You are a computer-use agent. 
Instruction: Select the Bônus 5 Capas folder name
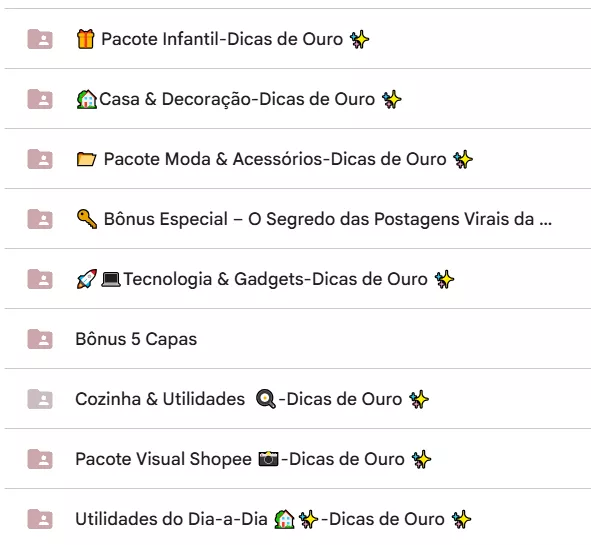[x=136, y=339]
